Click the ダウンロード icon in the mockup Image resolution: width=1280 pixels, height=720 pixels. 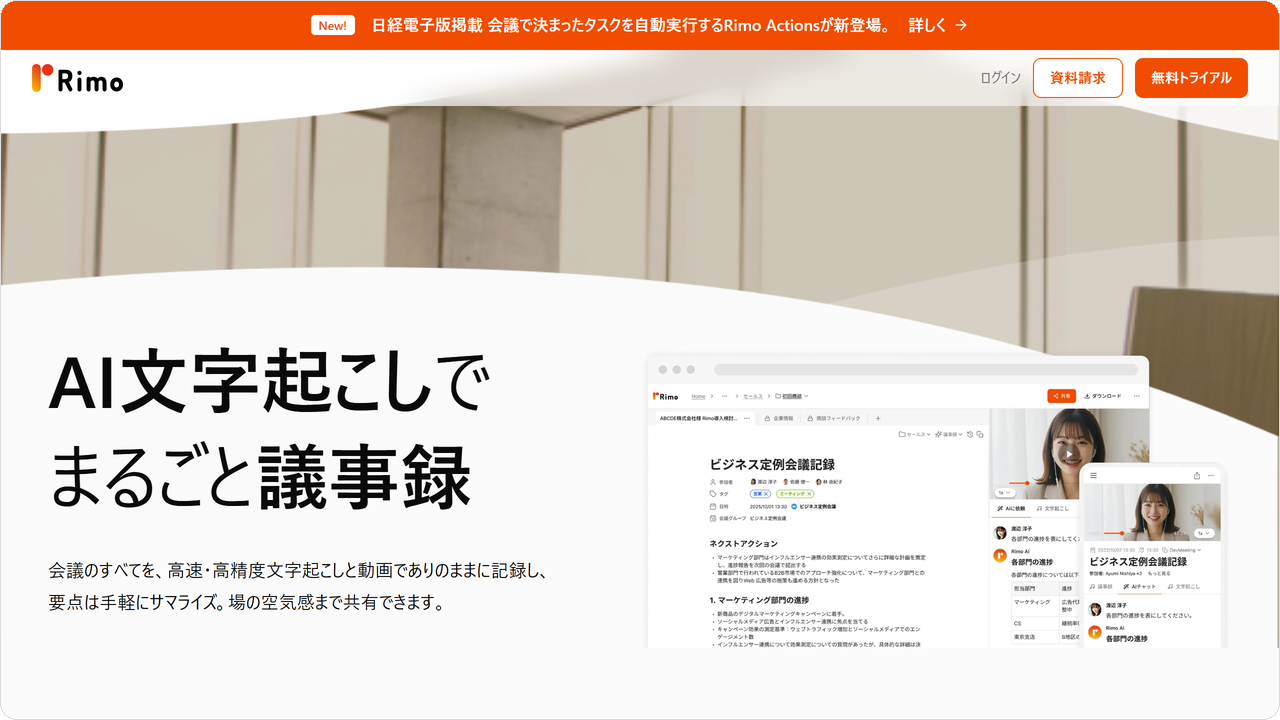coord(1088,396)
